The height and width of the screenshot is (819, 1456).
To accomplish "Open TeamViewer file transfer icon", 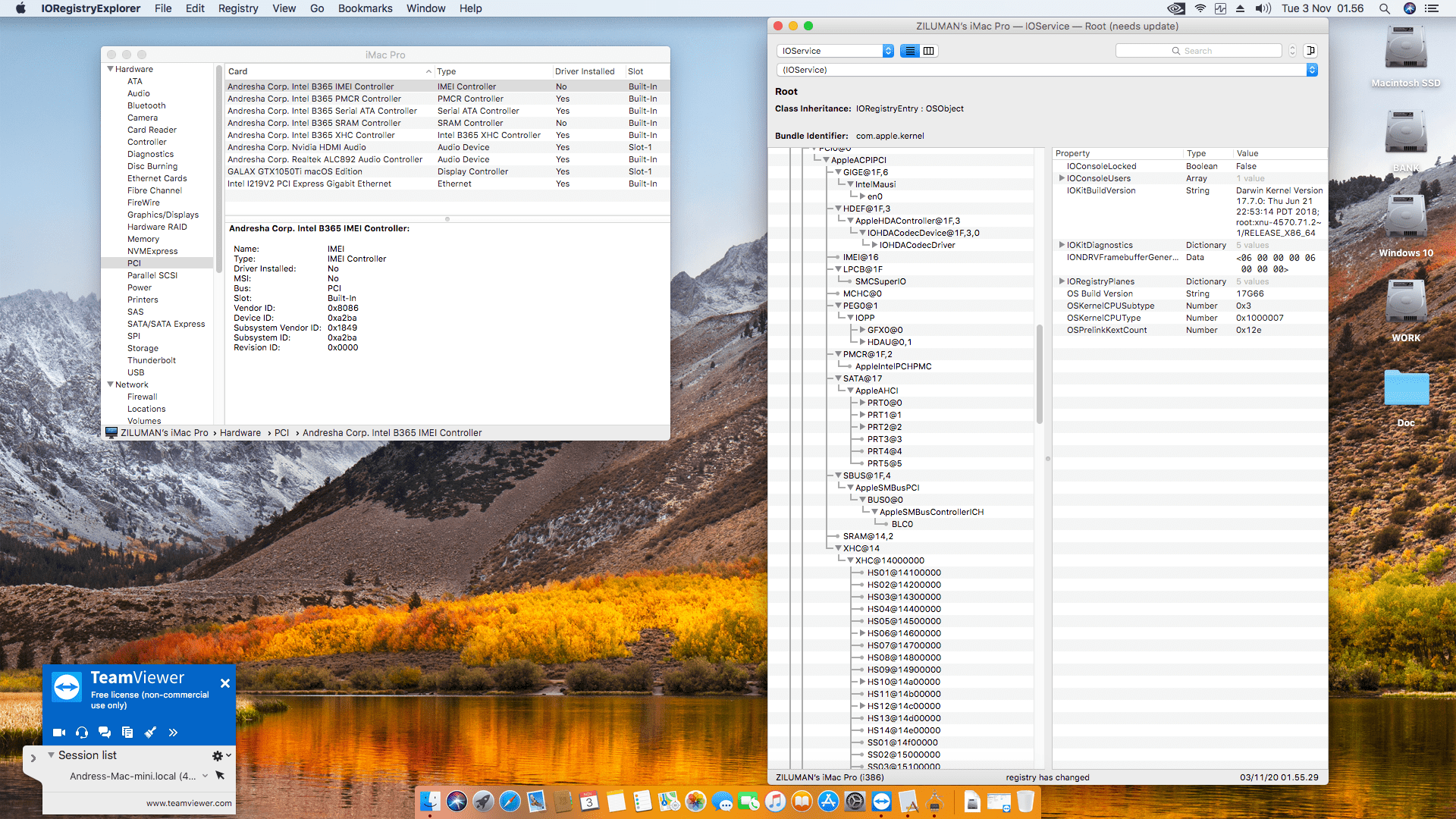I will pos(127,733).
